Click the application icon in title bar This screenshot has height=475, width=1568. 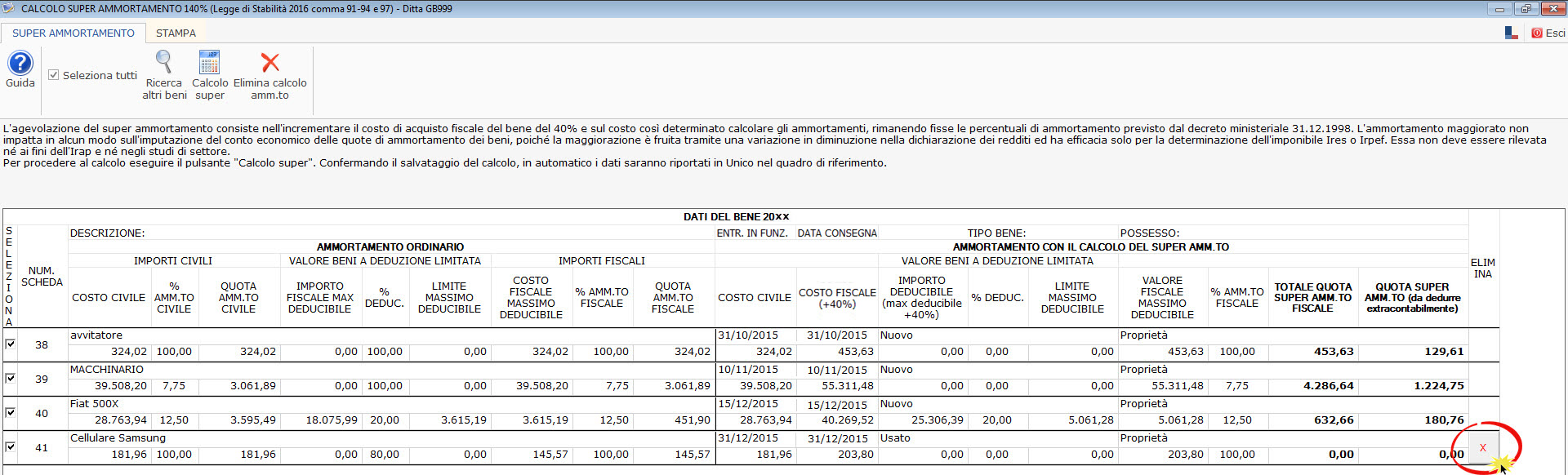click(x=9, y=8)
